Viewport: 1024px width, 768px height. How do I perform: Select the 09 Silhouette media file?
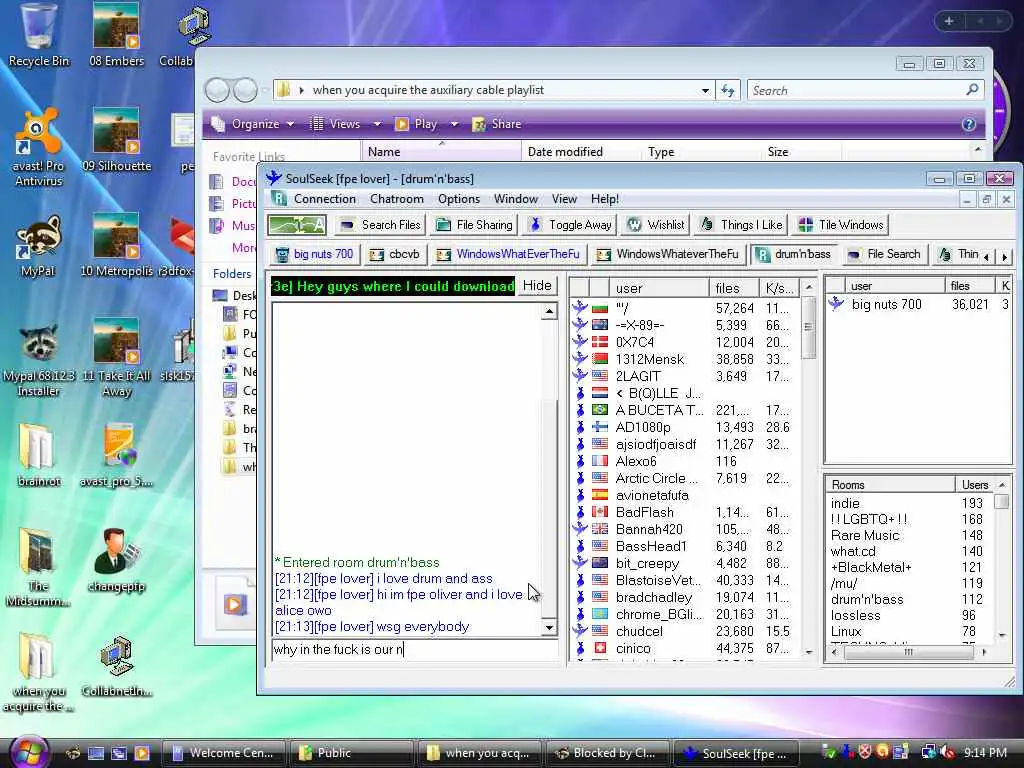(x=116, y=140)
